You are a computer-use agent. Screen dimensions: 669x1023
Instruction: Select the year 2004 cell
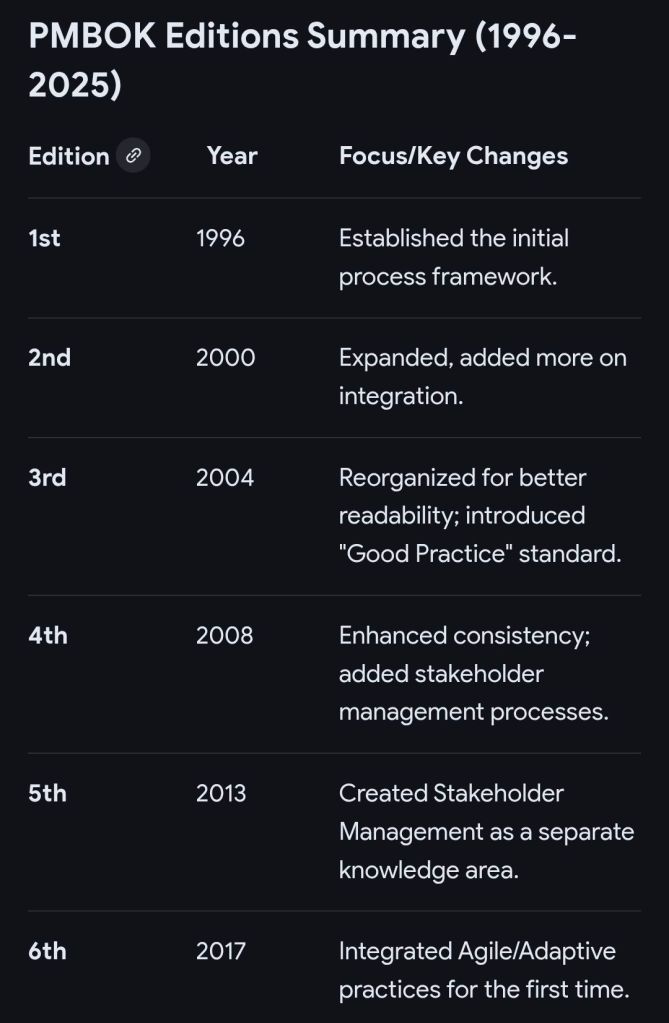click(x=225, y=477)
